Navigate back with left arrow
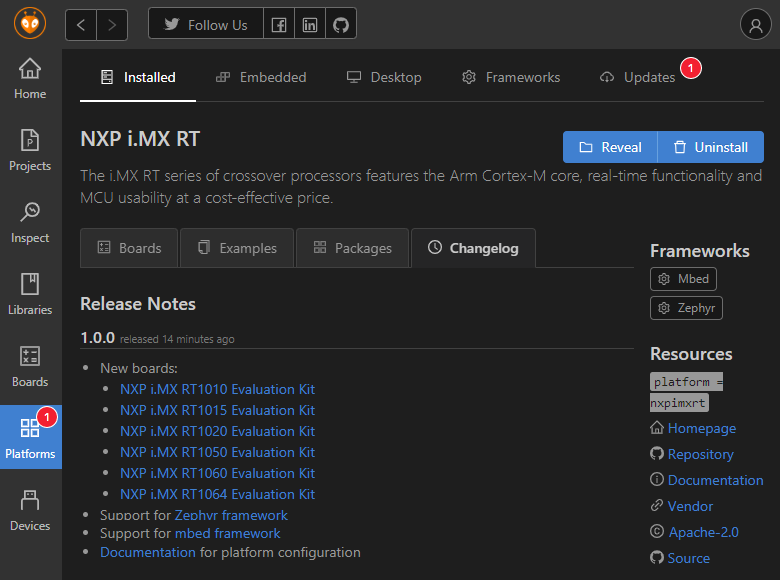The height and width of the screenshot is (580, 780). (81, 24)
